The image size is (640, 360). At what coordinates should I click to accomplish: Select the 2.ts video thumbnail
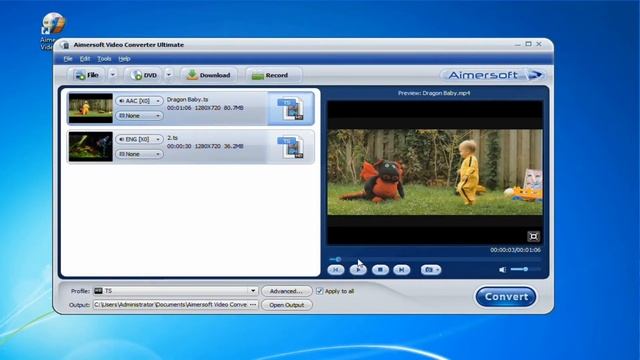point(91,147)
